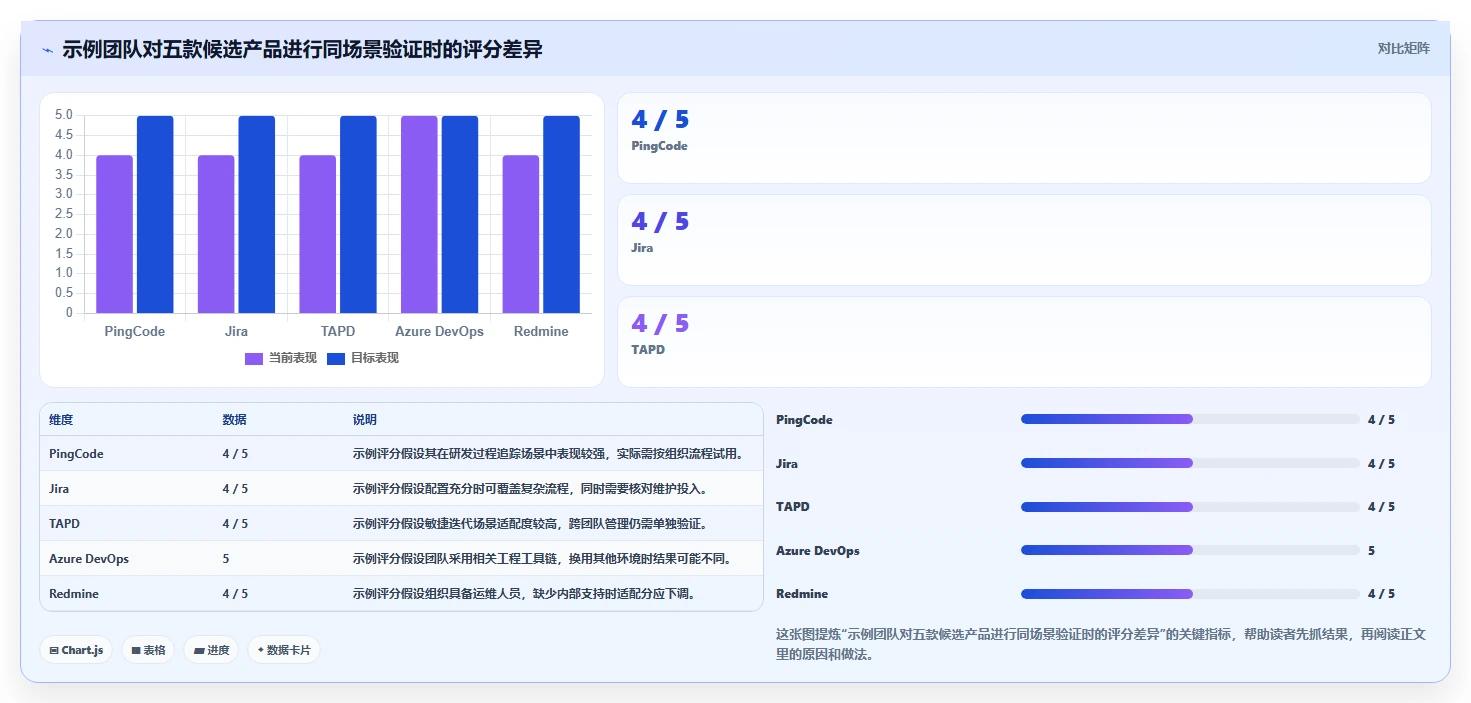The height and width of the screenshot is (703, 1471).
Task: Open the PingCode 4 / 5 data card
Action: coord(1024,138)
